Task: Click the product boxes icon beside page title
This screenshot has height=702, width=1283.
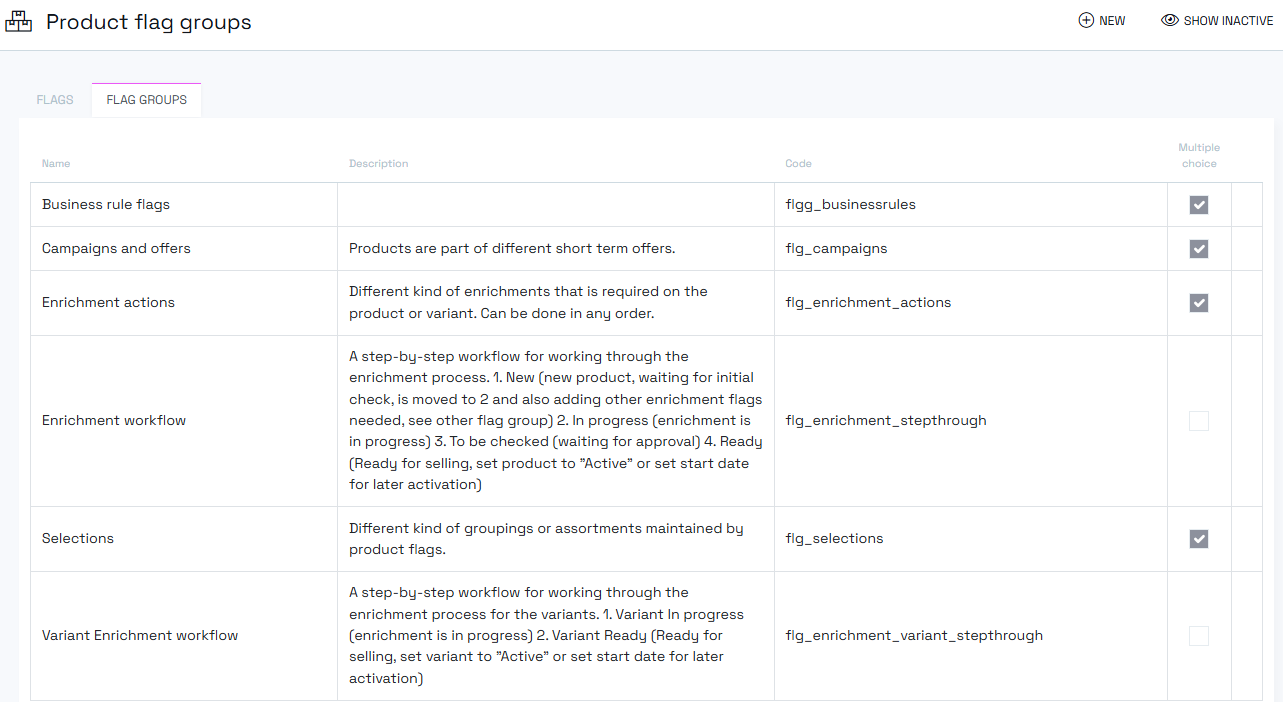Action: tap(19, 21)
